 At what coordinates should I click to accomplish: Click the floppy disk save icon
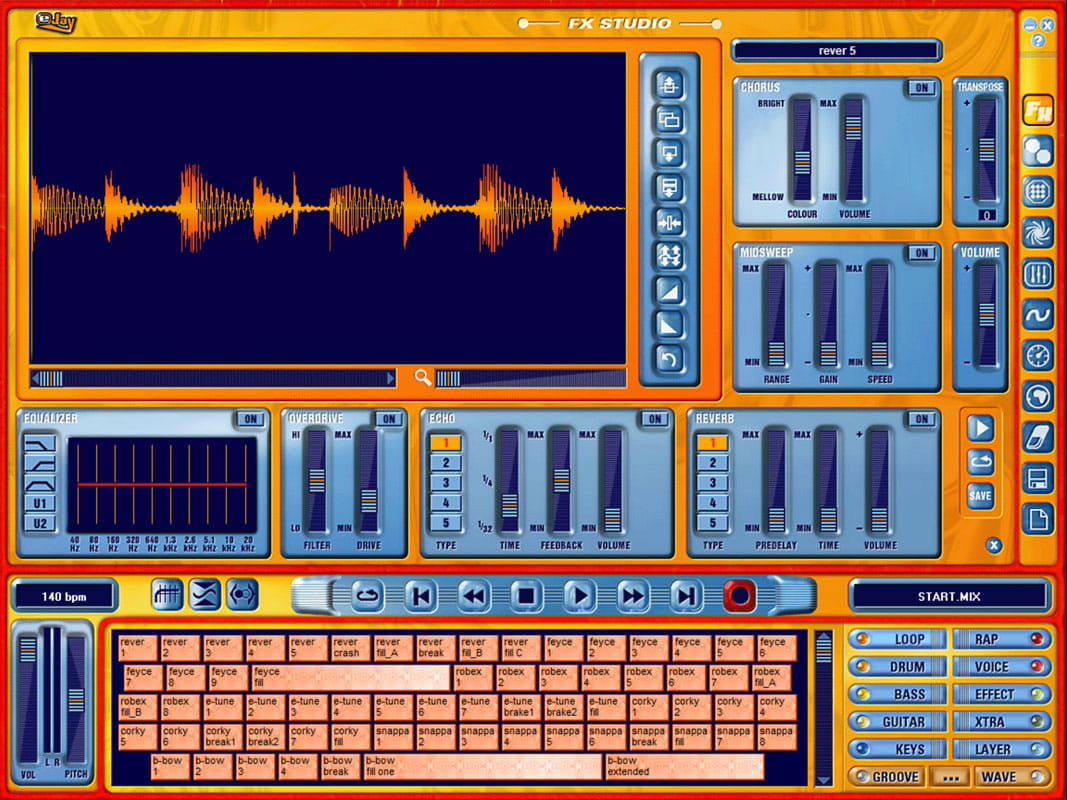tap(1038, 478)
